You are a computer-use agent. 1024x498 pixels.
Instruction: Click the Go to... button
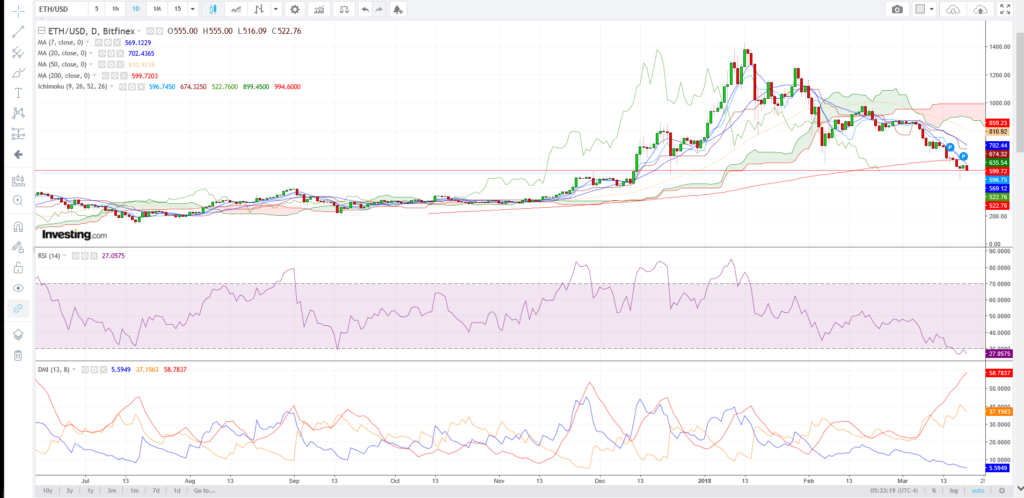click(206, 490)
